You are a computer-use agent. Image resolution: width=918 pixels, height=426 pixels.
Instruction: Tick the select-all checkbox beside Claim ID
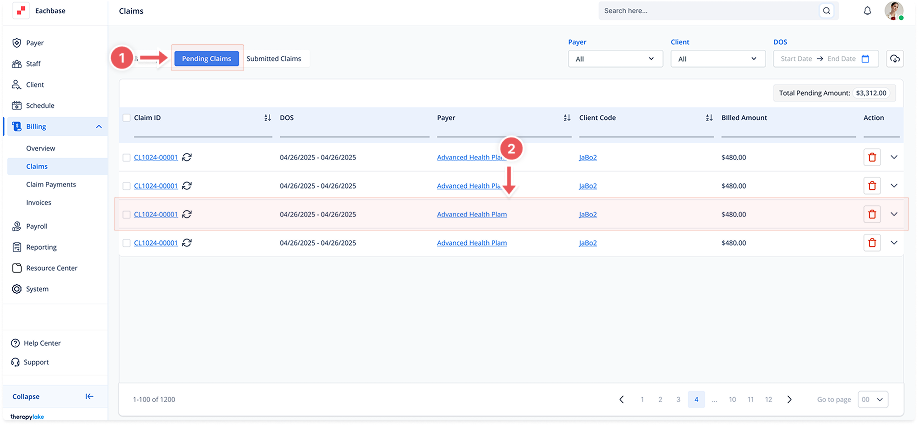point(126,118)
